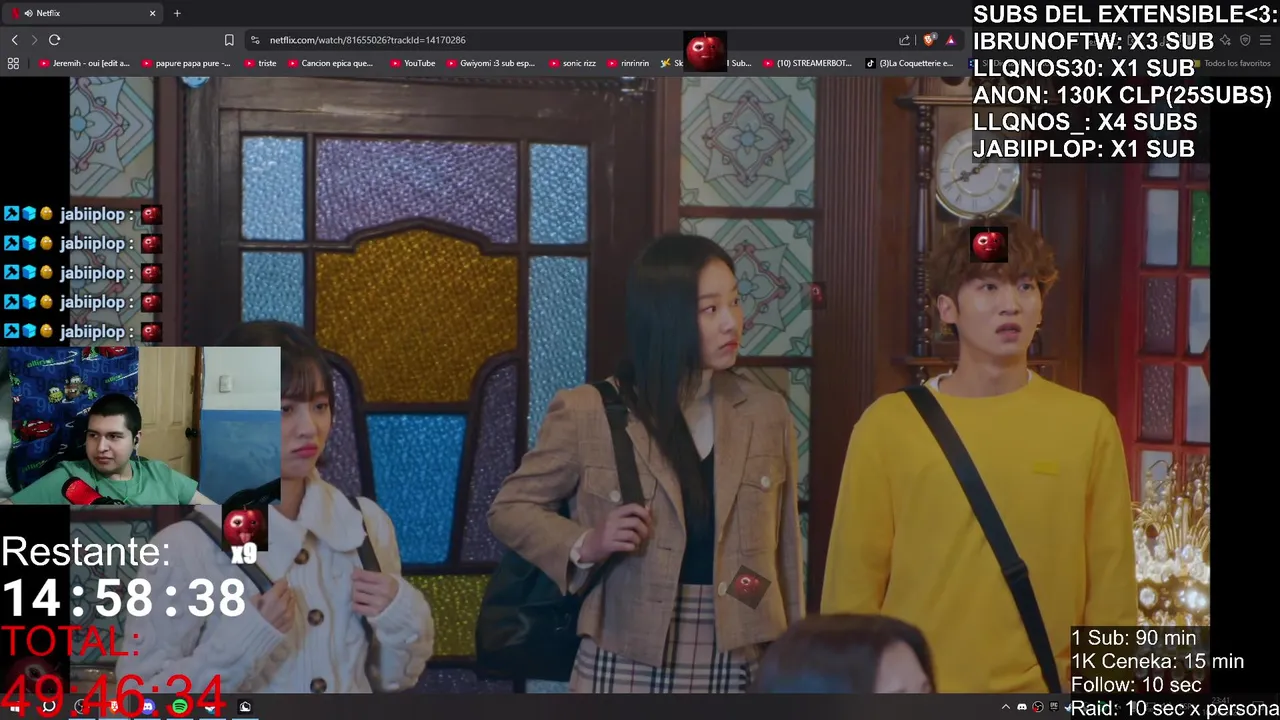
Task: Open the YouTube bookmark
Action: click(412, 63)
